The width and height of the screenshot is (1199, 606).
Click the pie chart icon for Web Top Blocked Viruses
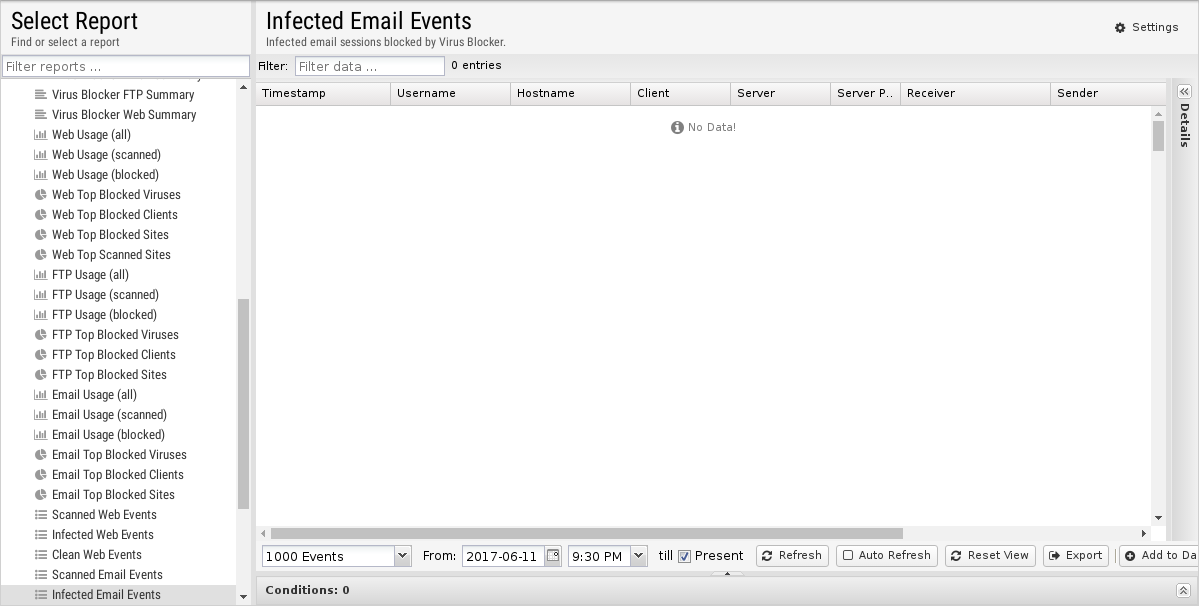pos(41,195)
